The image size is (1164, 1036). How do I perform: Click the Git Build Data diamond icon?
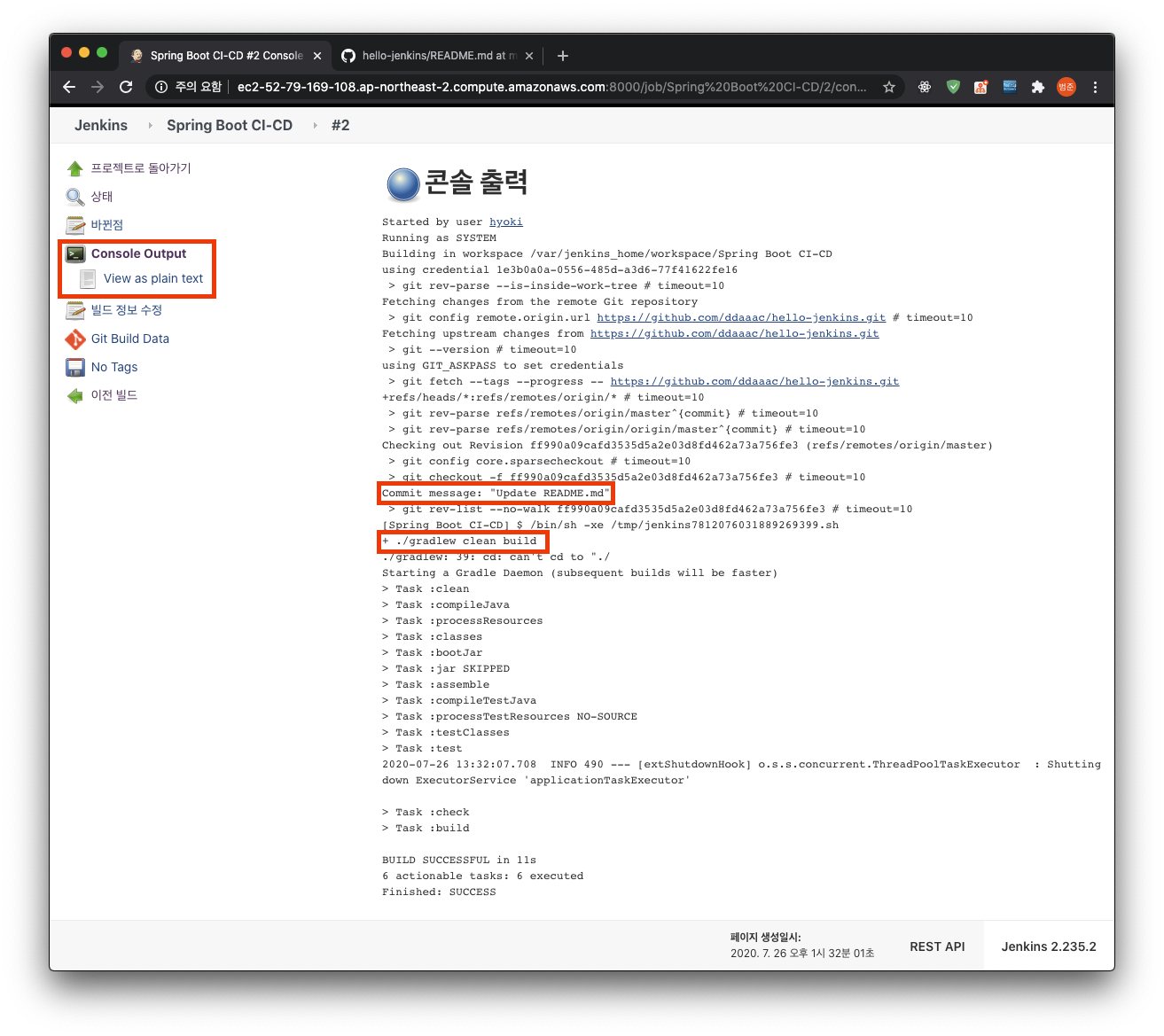(75, 339)
